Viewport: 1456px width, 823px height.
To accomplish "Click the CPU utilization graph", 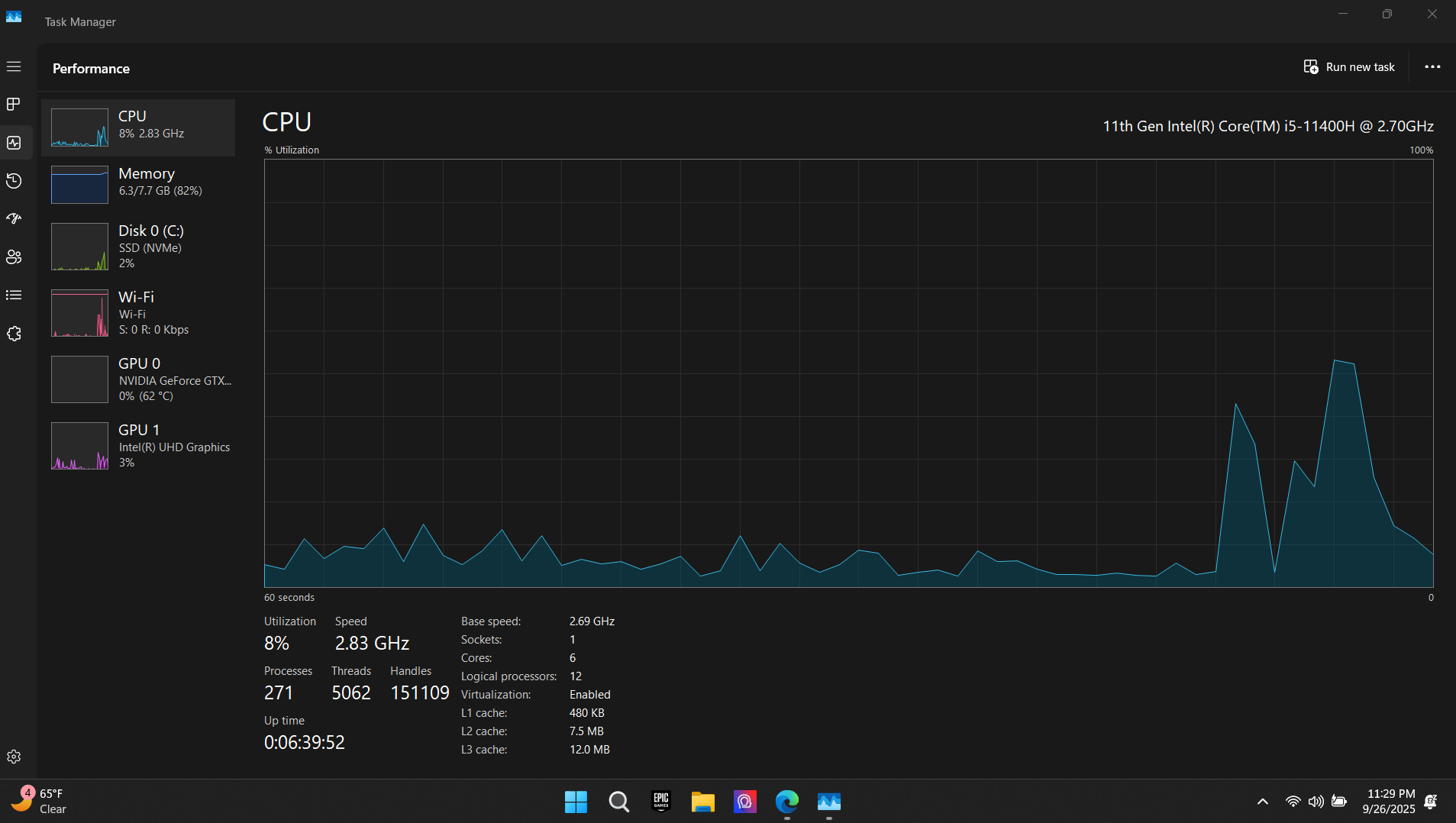I will coord(848,373).
